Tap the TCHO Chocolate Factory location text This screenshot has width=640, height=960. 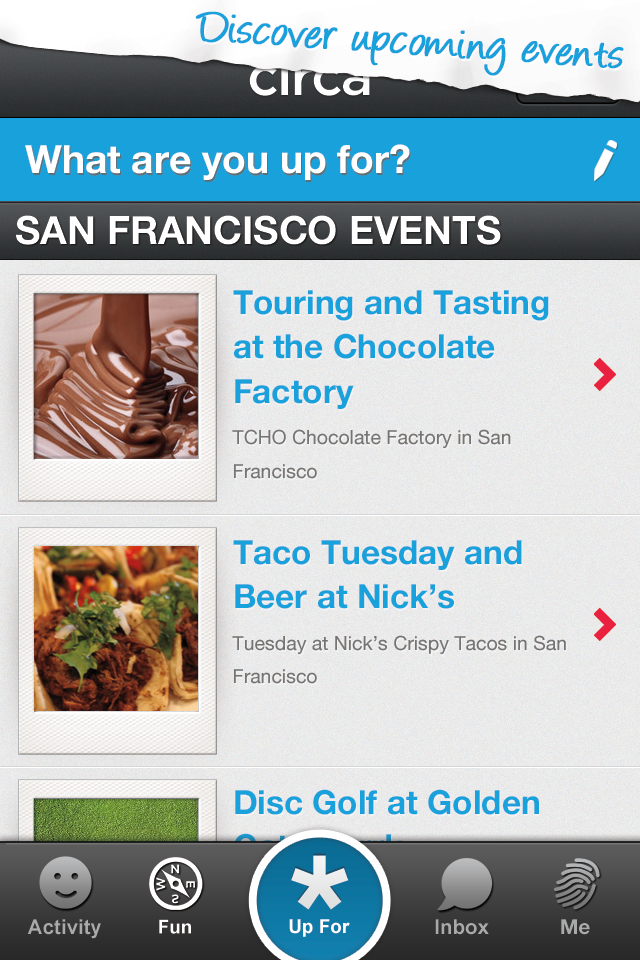[371, 454]
